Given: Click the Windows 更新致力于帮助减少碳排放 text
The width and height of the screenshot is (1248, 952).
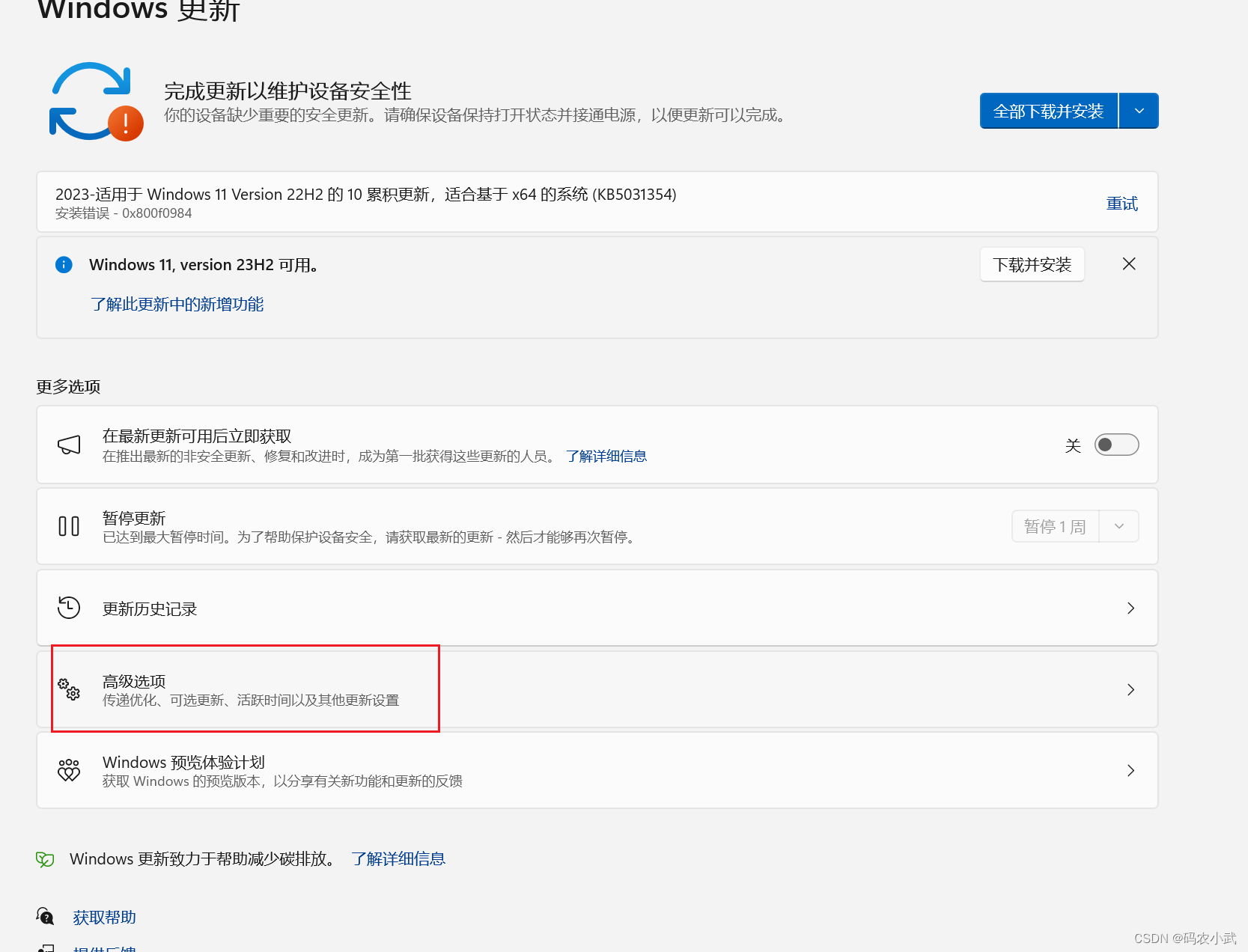Looking at the screenshot, I should pyautogui.click(x=204, y=858).
